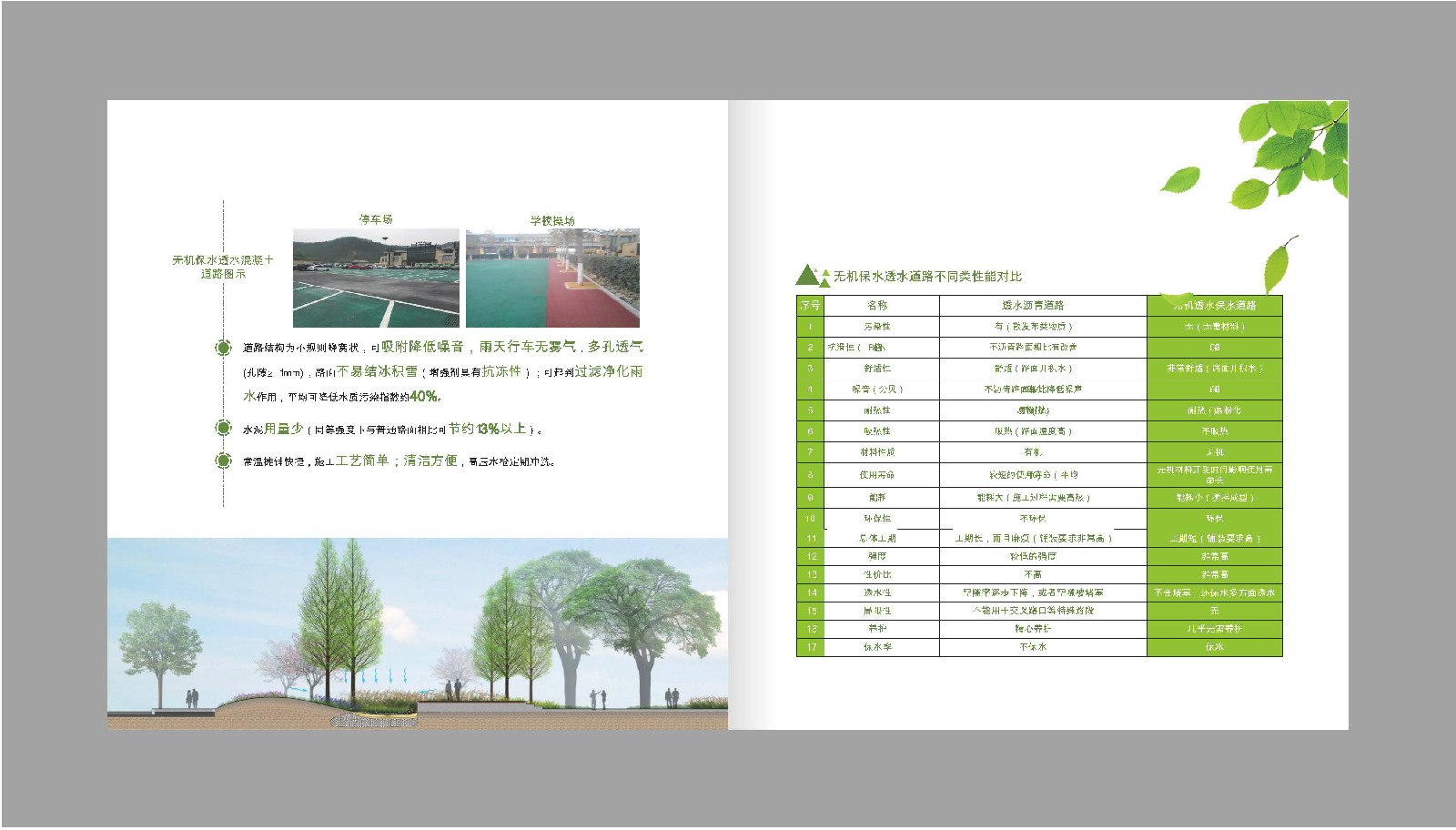Click the 非常高 cell in the 强度 row
1456x830 pixels.
(x=1214, y=556)
